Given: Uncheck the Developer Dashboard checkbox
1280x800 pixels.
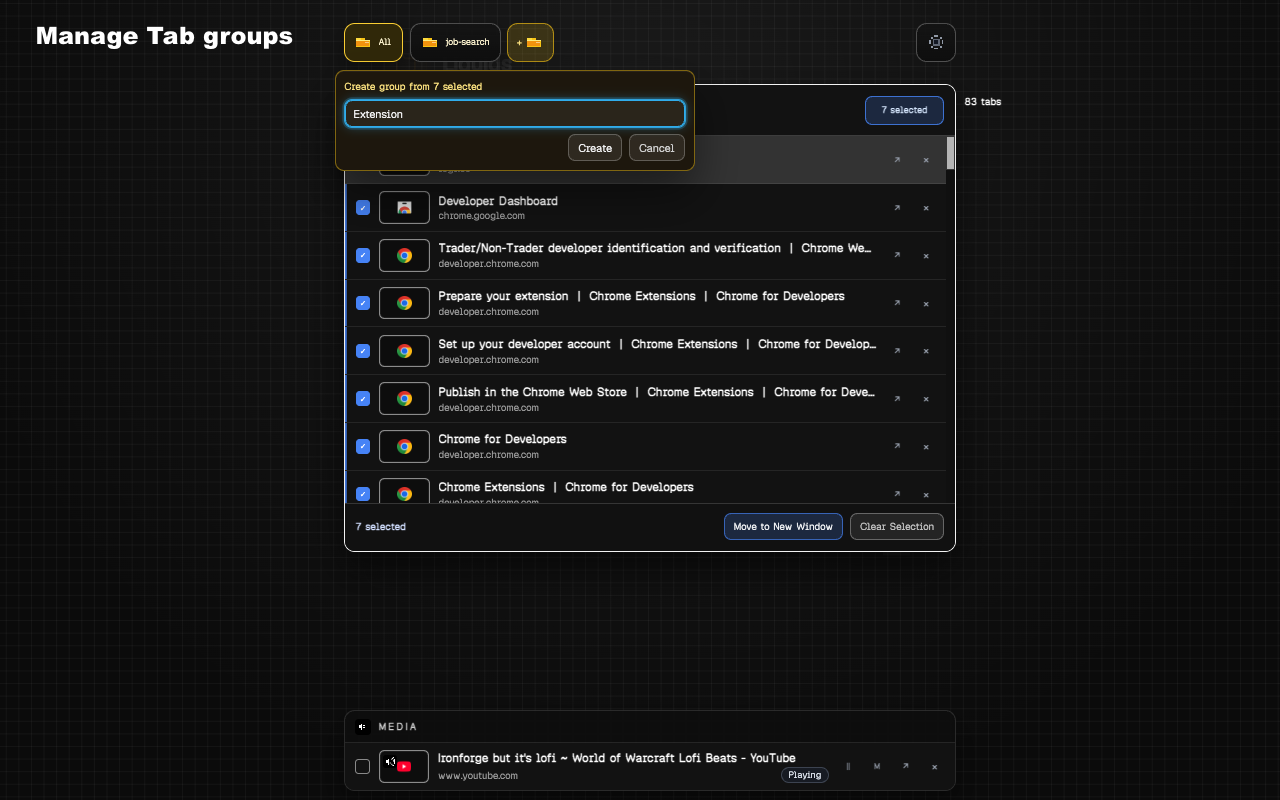Looking at the screenshot, I should tap(363, 208).
